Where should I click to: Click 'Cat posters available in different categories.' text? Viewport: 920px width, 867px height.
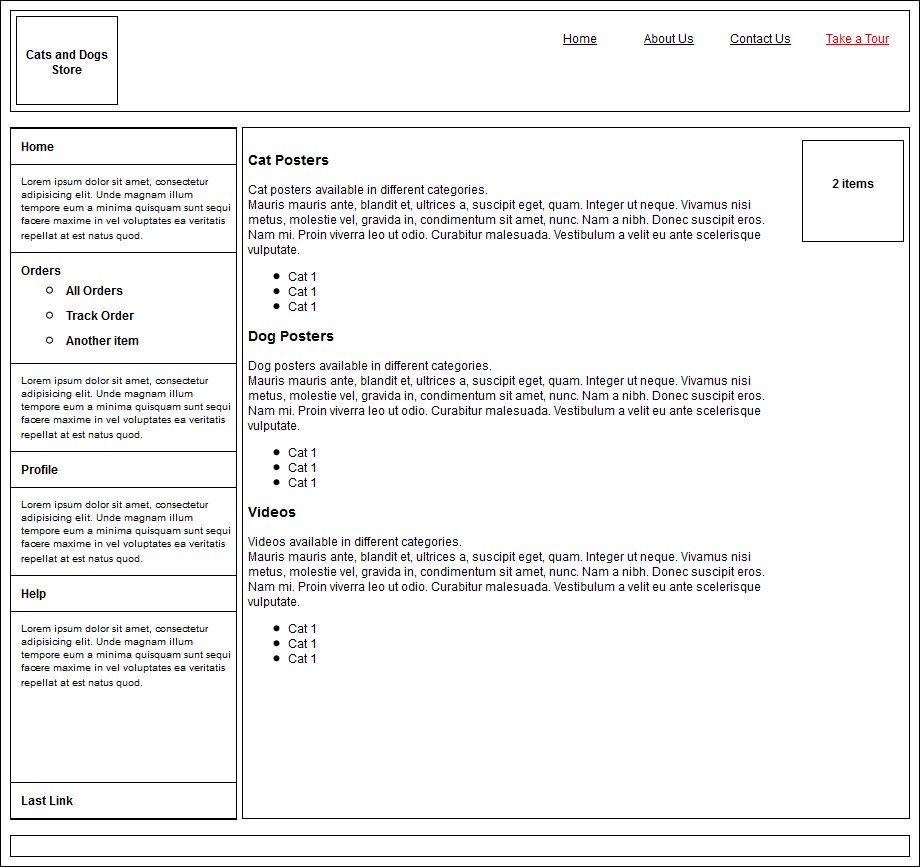[367, 189]
